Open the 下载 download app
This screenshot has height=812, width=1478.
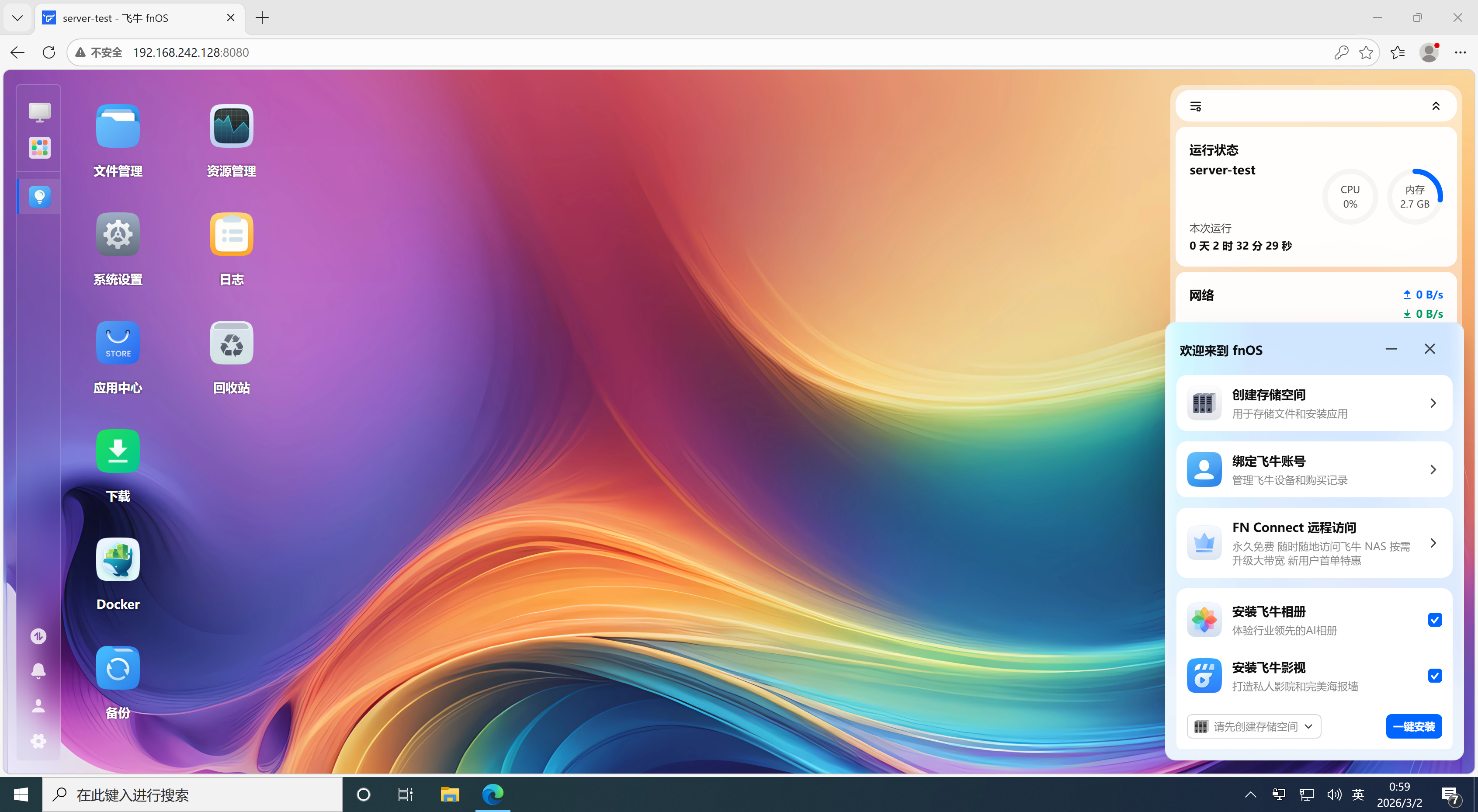(x=118, y=451)
